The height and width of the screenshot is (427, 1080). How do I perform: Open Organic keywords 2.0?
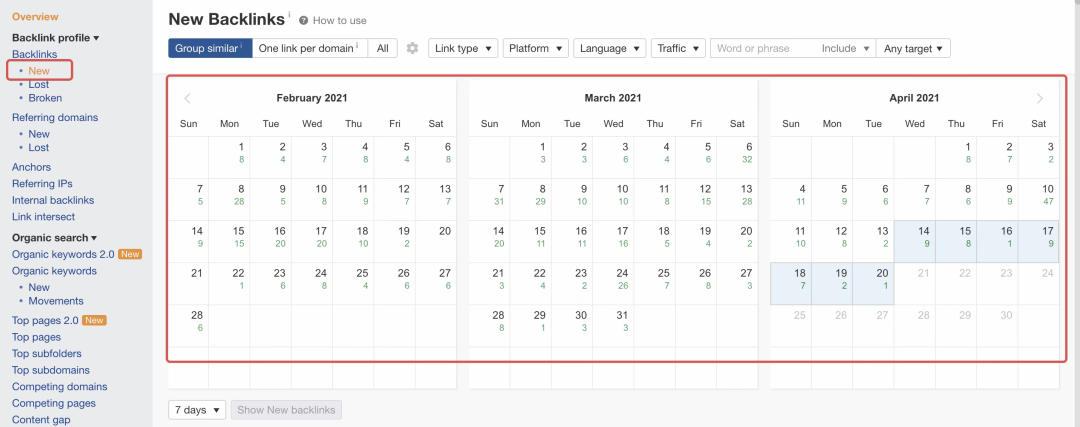63,254
